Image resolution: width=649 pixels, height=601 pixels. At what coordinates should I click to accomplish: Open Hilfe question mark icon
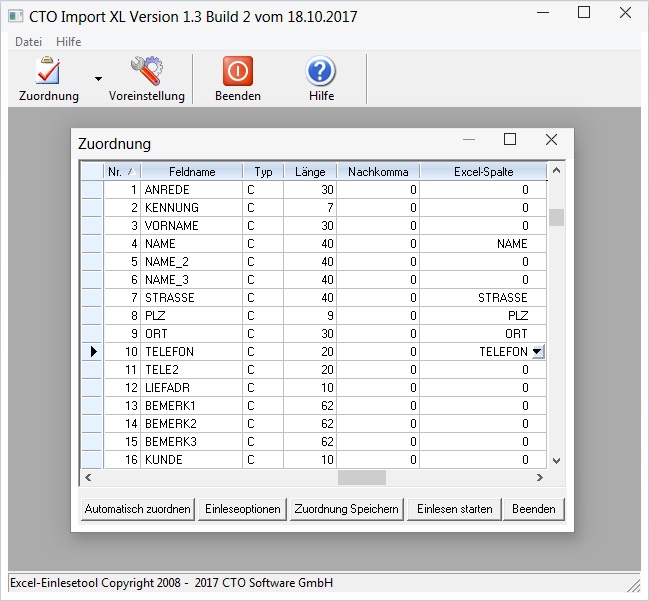click(321, 72)
